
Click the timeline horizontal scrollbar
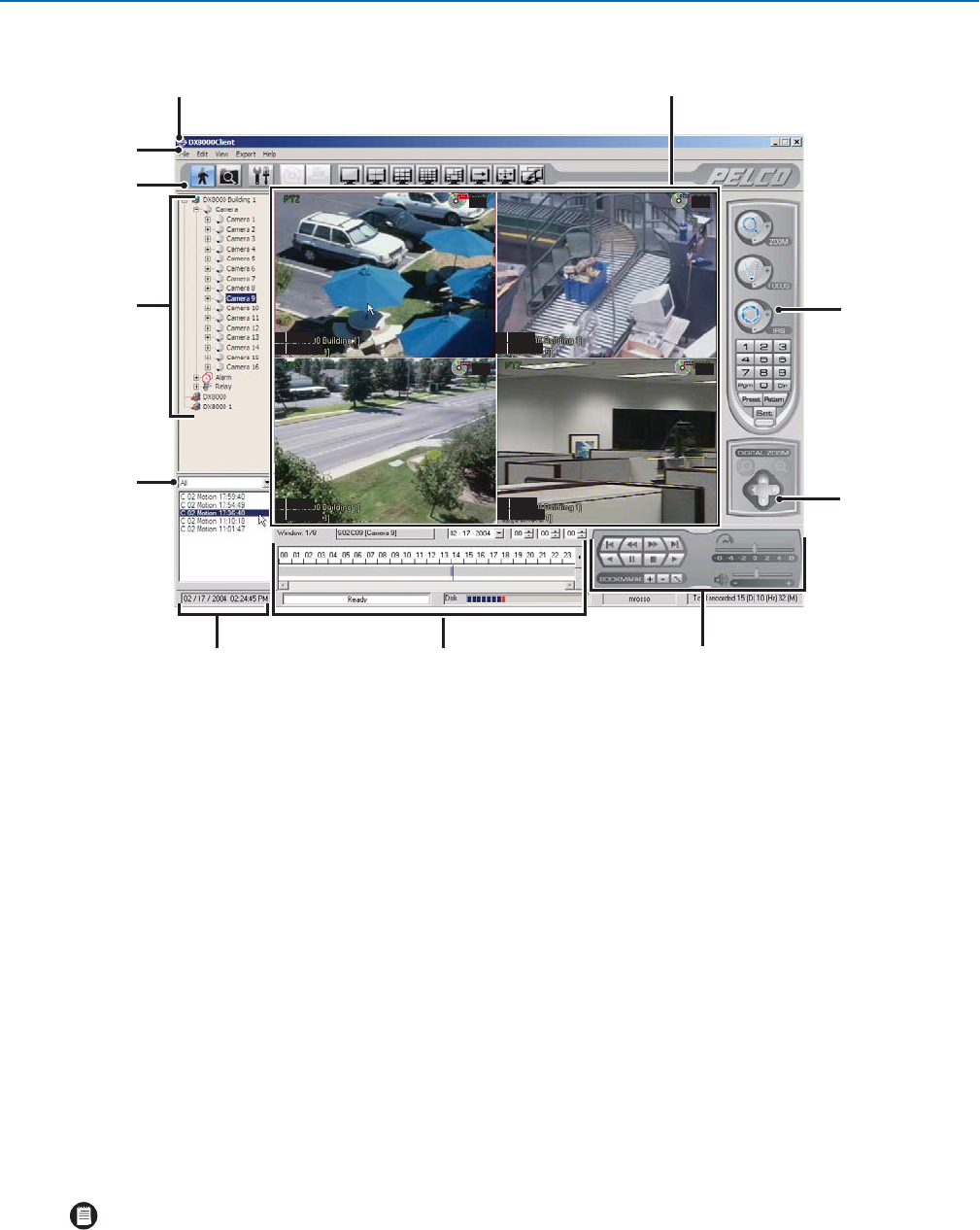tap(426, 585)
